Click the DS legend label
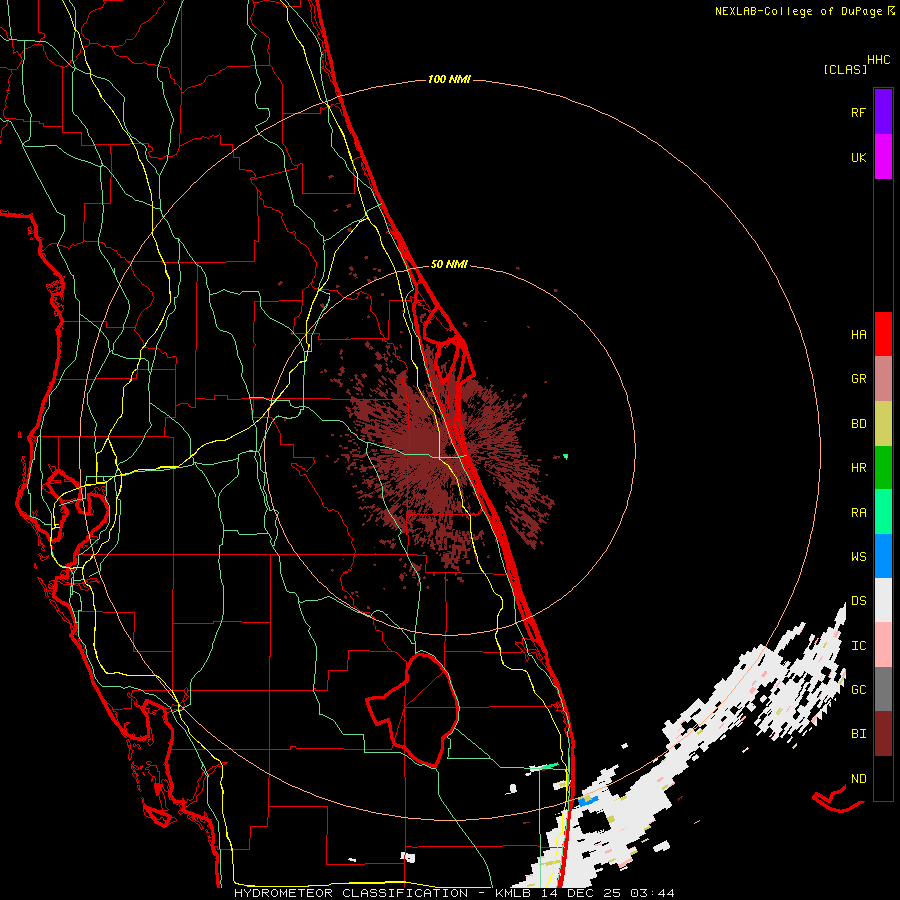Screen dimensions: 900x900 pos(858,601)
